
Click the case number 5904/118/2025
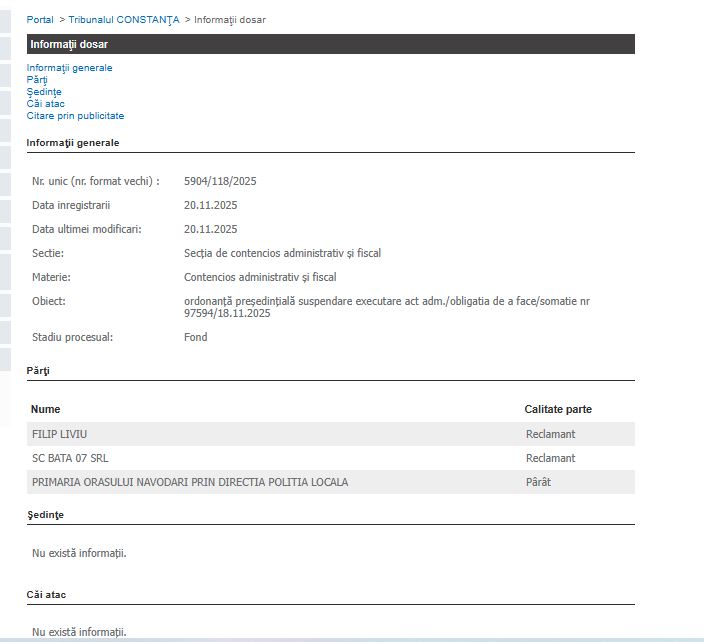pyautogui.click(x=220, y=181)
